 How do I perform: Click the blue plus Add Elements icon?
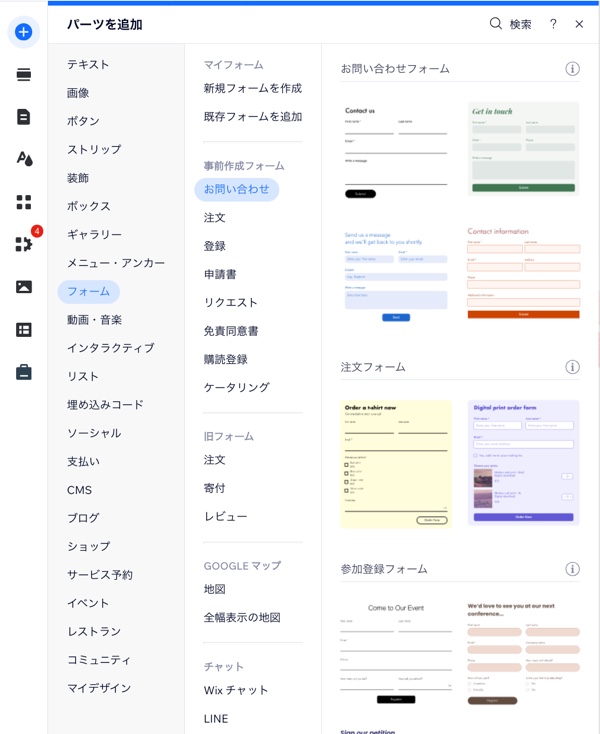click(x=23, y=32)
